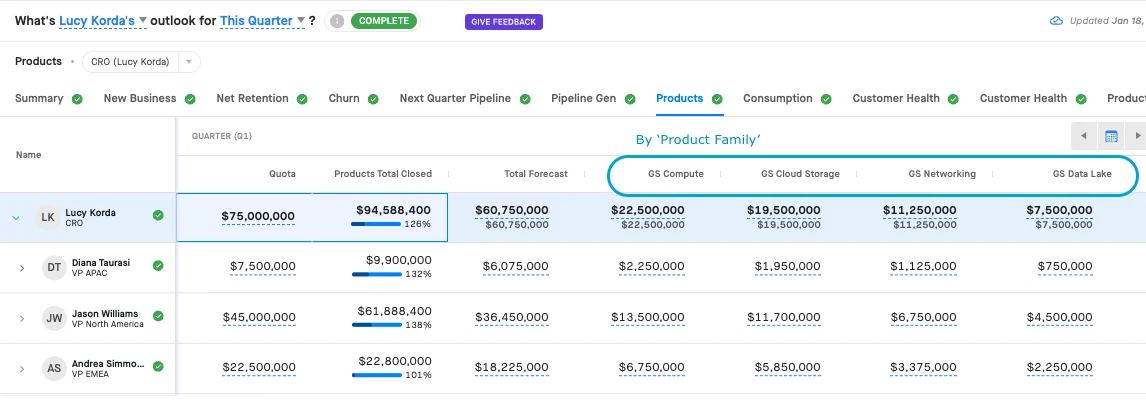Click the cloud sync icon near Updated

1055,21
